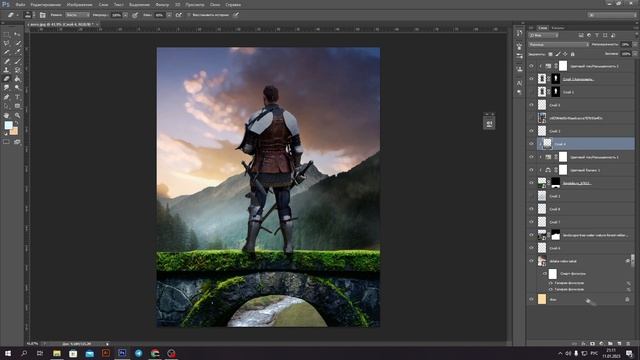Open the Изображение menu
This screenshot has width=640, height=360.
[x=80, y=4]
